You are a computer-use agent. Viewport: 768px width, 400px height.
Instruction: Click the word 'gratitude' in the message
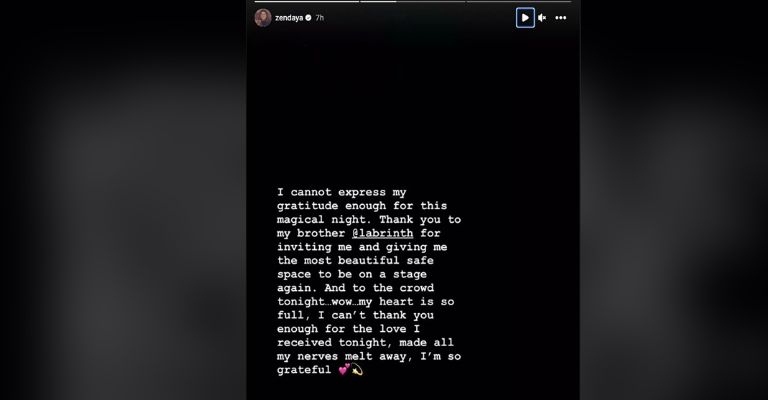[307, 206]
